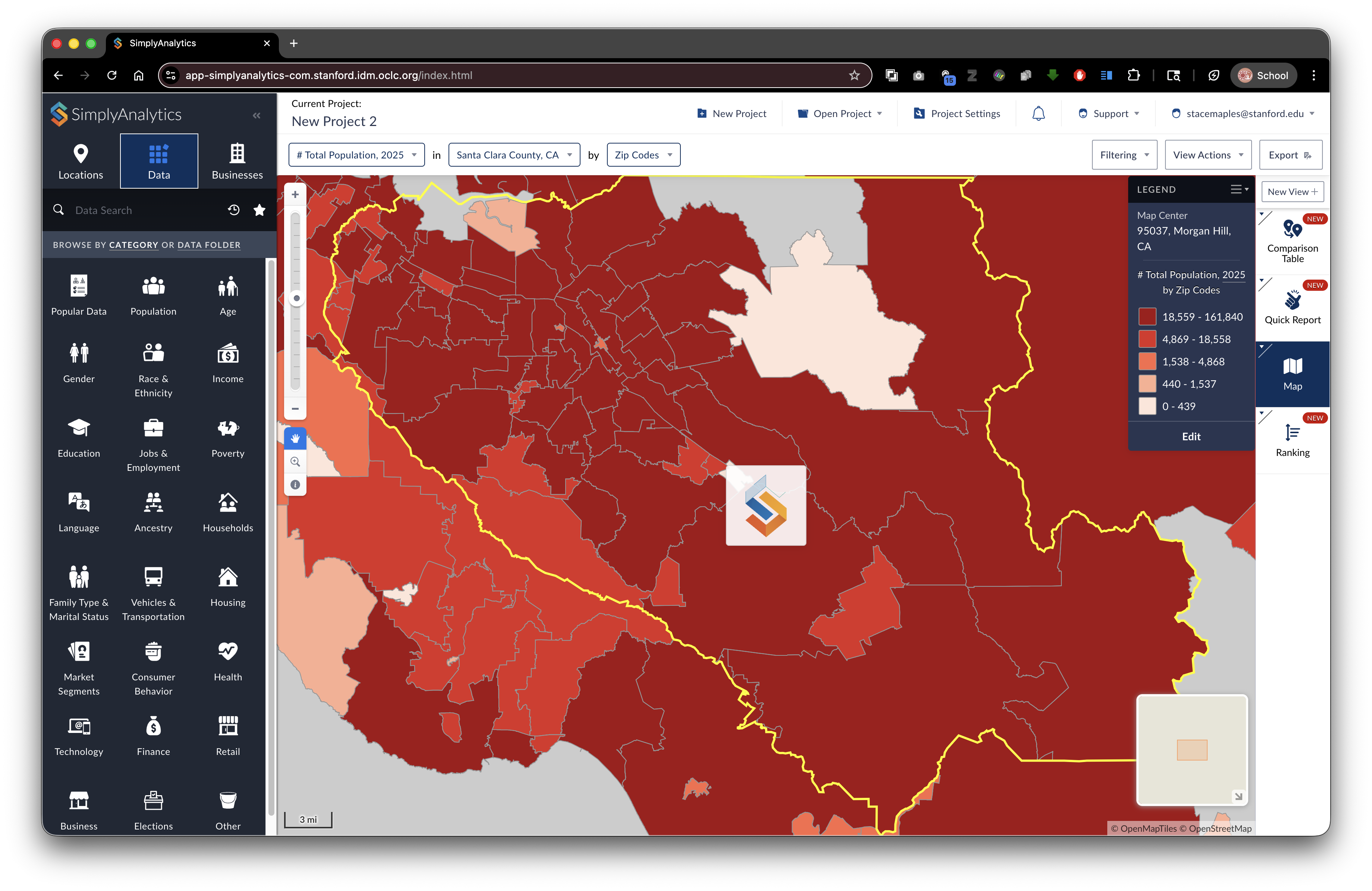Open the Zip Codes geography dropdown
1372x891 pixels.
643,155
